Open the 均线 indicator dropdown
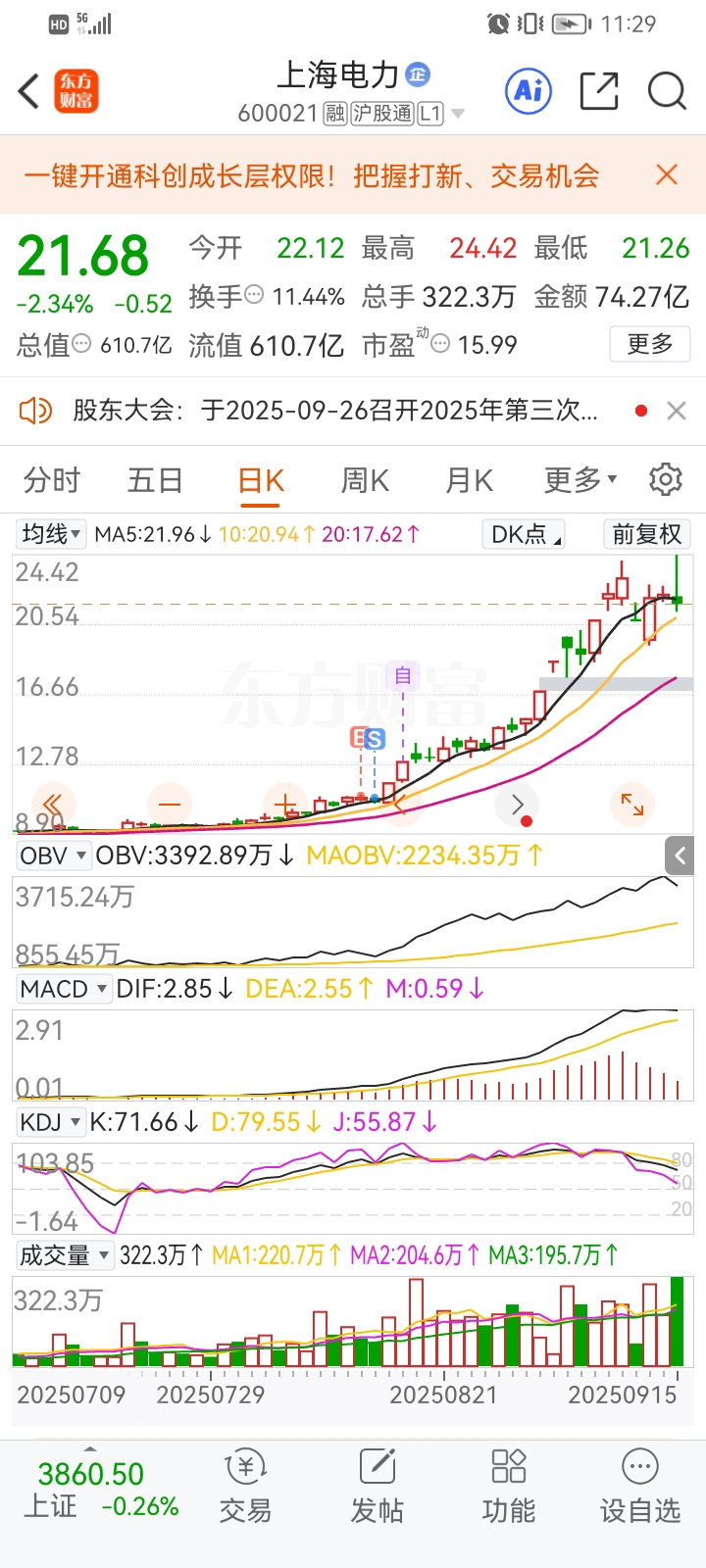The image size is (706, 1568). 51,534
